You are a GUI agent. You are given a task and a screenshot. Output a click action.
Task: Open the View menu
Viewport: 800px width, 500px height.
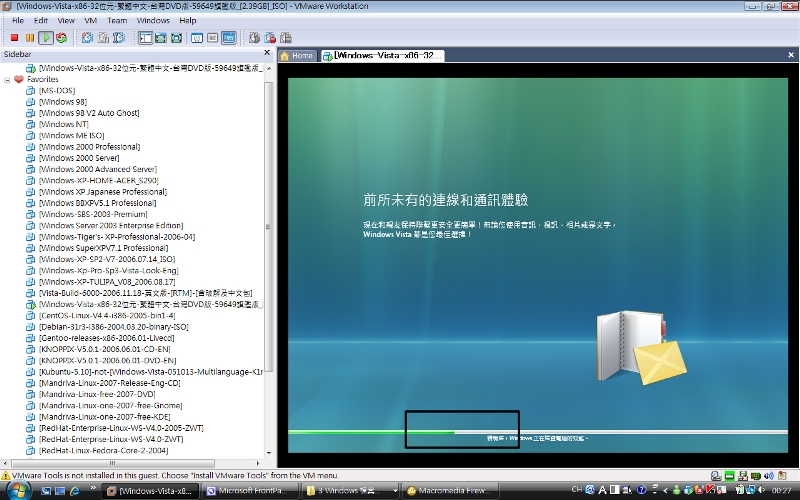[66, 20]
